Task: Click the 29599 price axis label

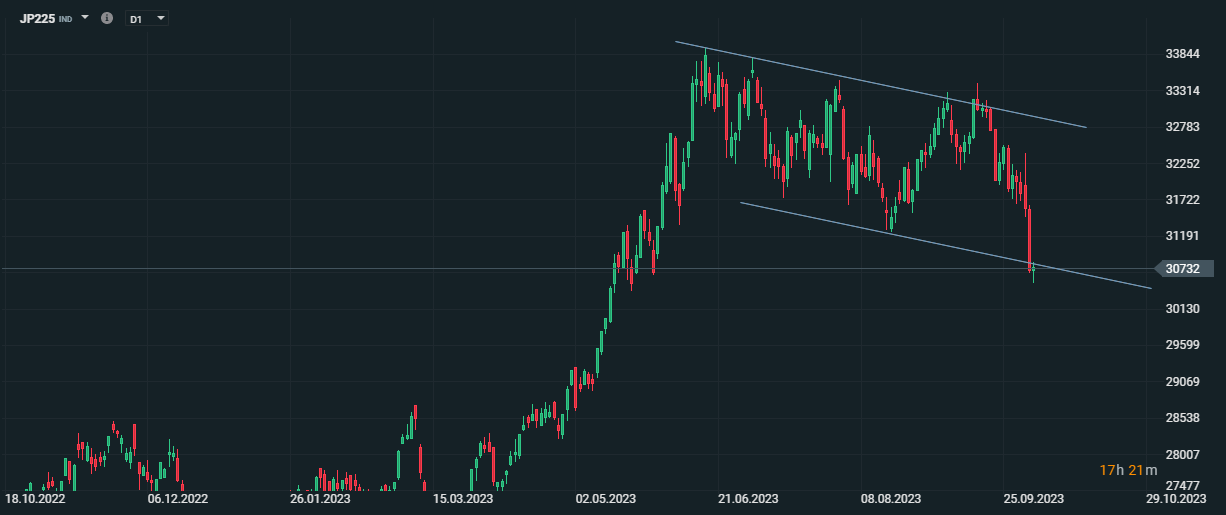Action: coord(1183,345)
